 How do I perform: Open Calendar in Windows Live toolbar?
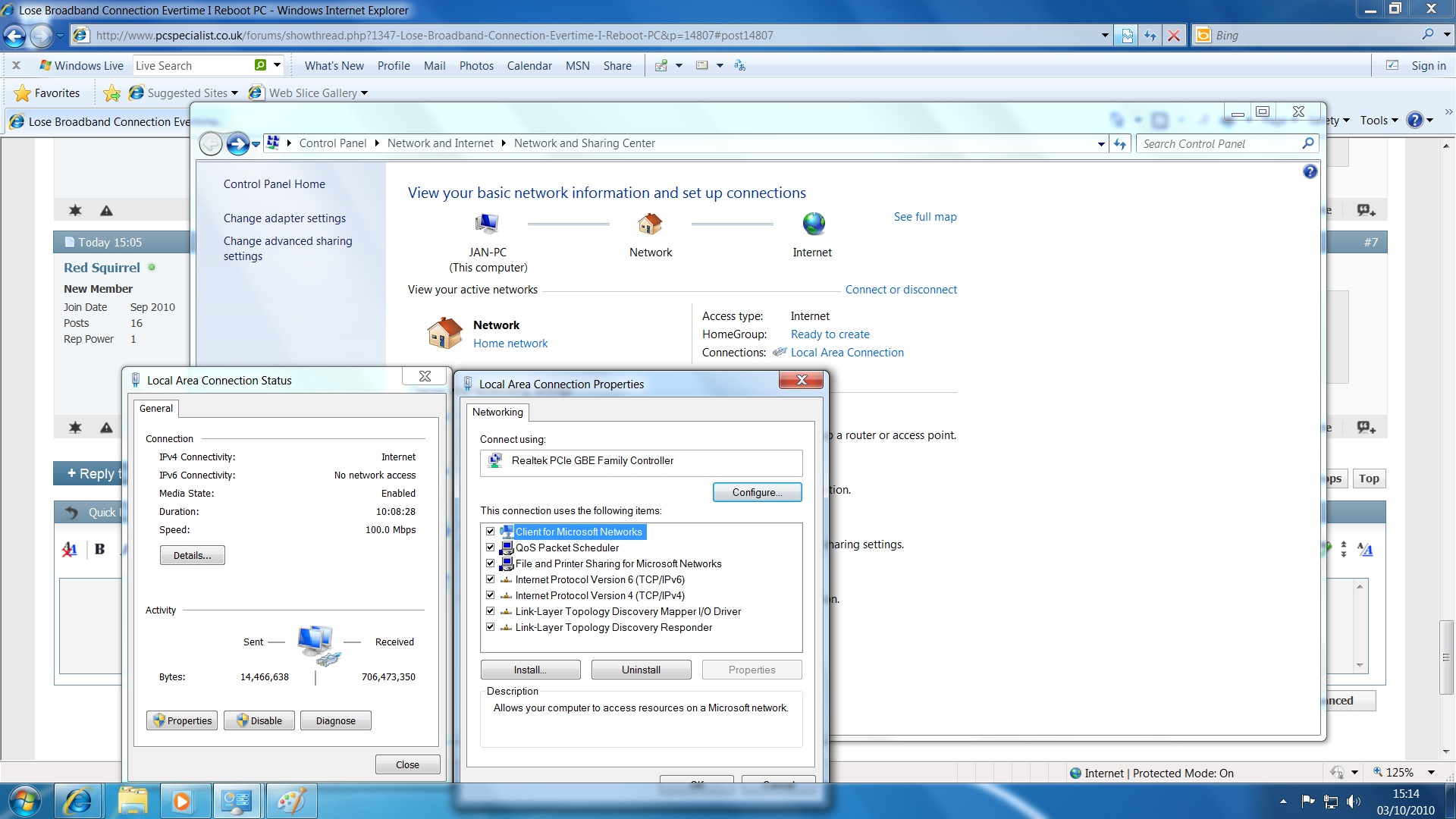(x=529, y=66)
